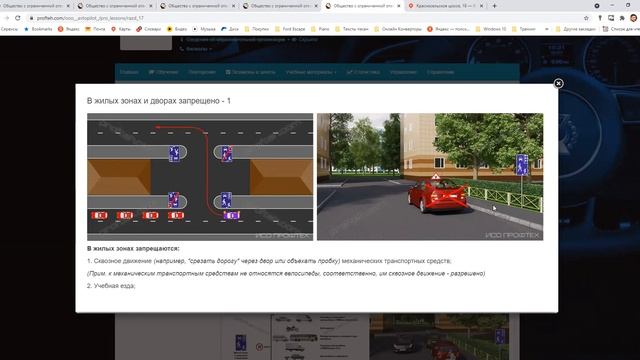Image resolution: width=640 pixels, height=360 pixels.
Task: Click the road scheme diagram in the popup
Action: [200, 177]
